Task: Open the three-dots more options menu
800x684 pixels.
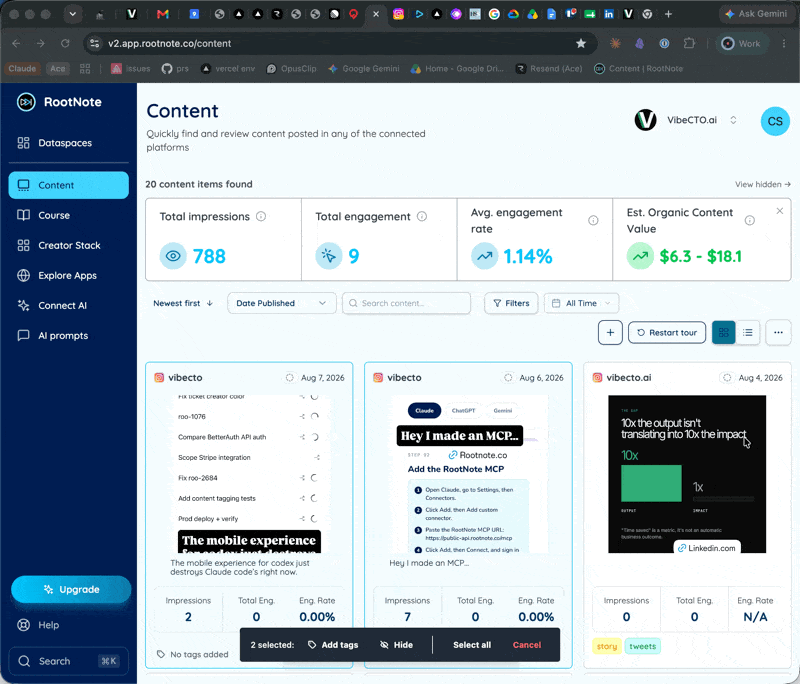Action: coord(778,333)
